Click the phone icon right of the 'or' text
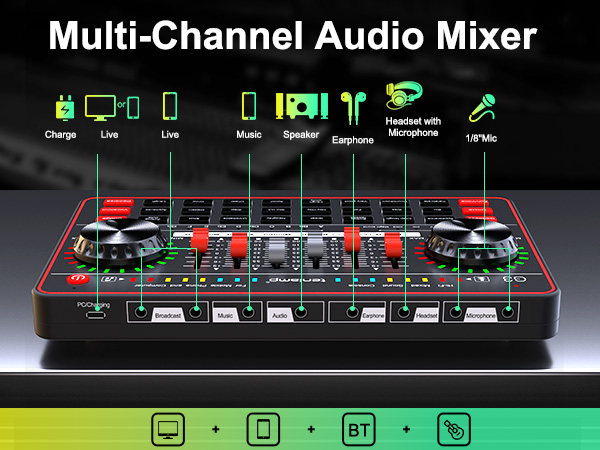The image size is (600, 450). click(133, 108)
